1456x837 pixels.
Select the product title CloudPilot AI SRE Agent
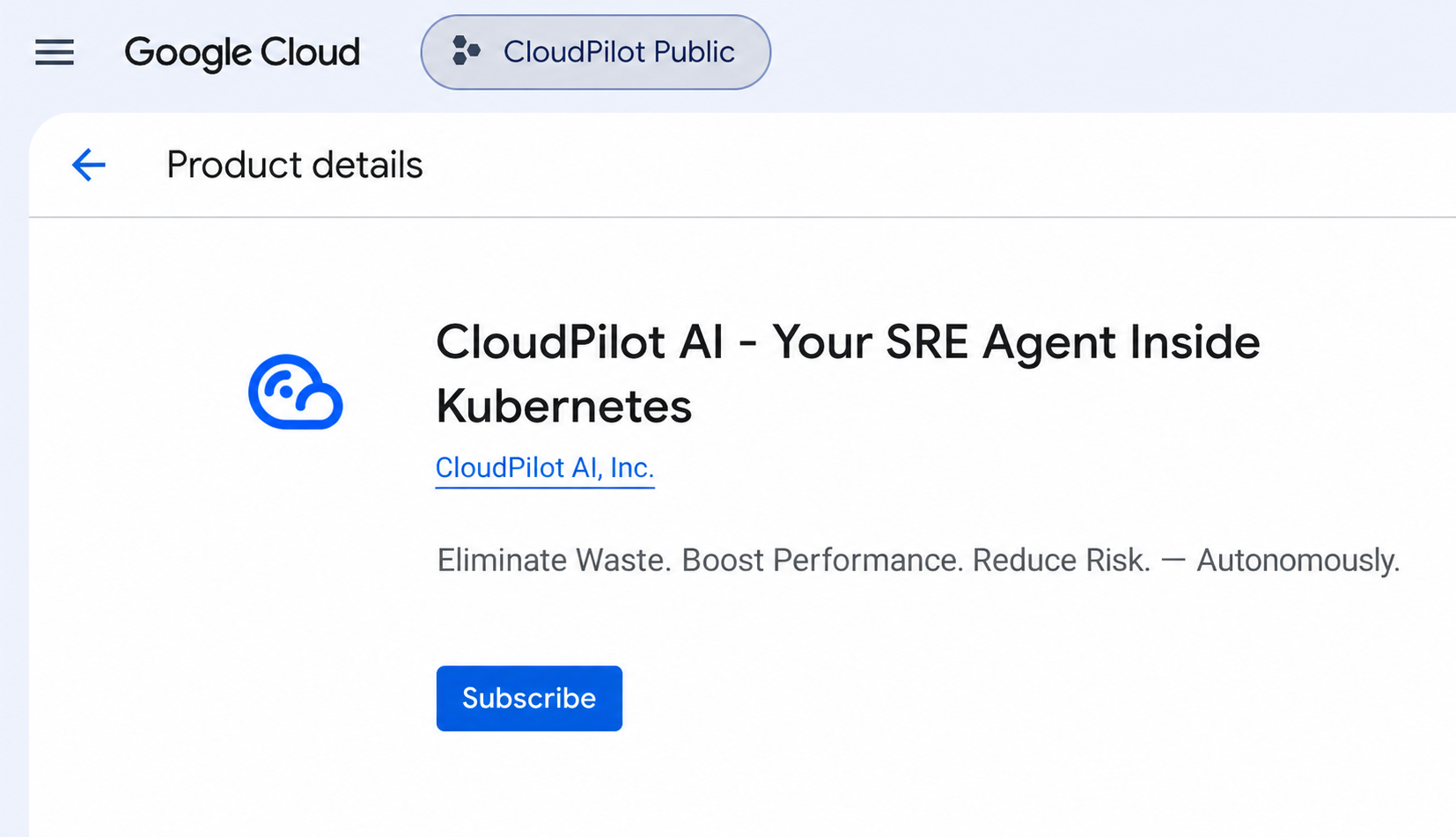[848, 373]
